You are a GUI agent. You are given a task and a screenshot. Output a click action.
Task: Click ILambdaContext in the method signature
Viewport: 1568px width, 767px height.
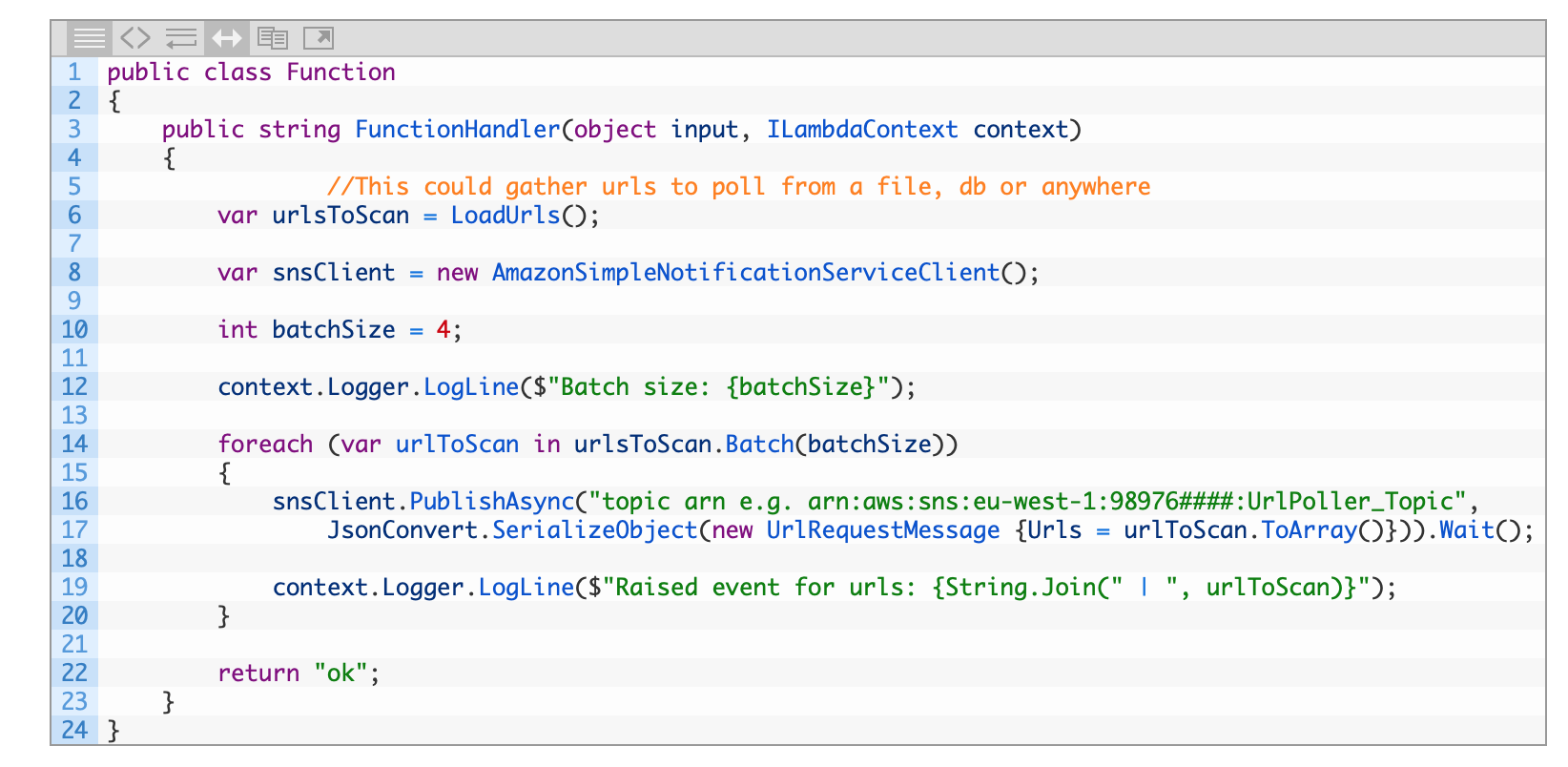tap(862, 130)
